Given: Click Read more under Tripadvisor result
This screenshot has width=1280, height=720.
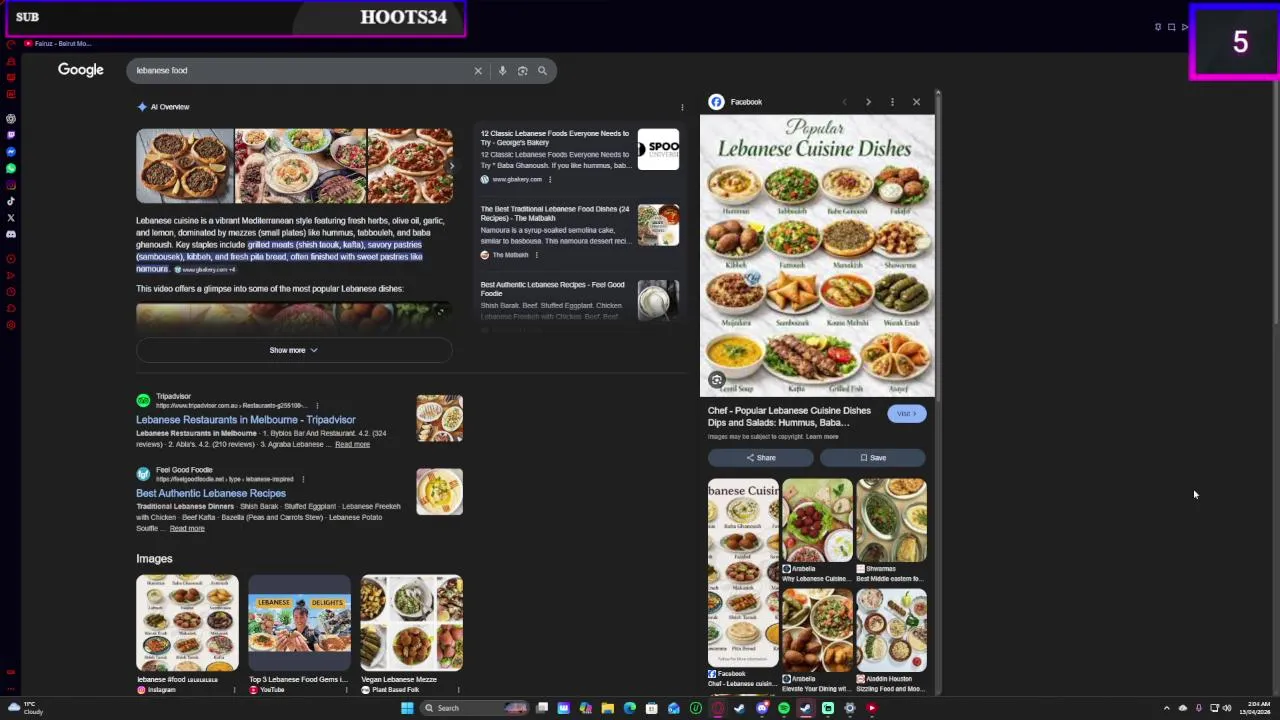Looking at the screenshot, I should pyautogui.click(x=352, y=444).
